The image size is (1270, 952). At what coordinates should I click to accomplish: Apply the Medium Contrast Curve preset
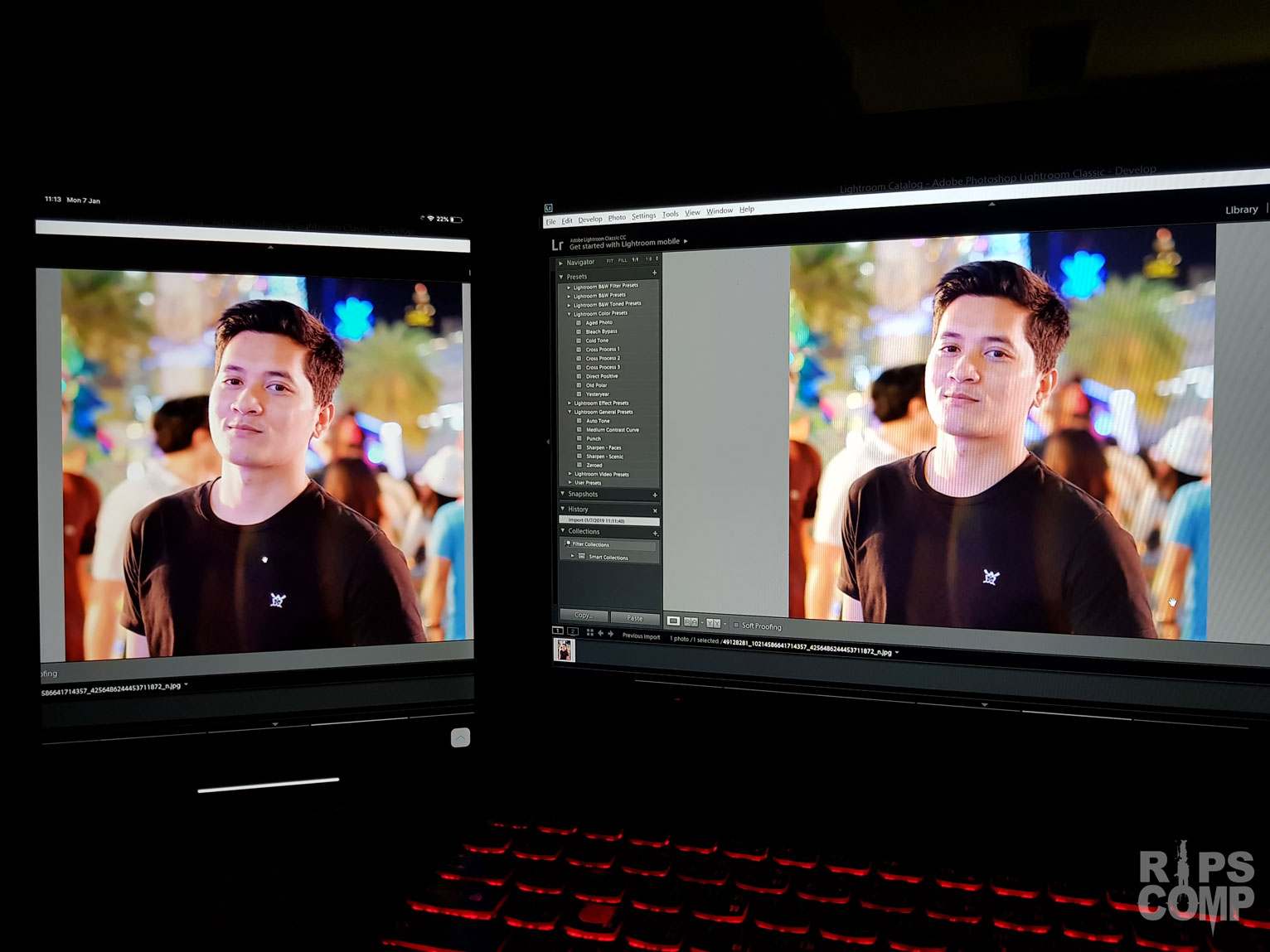coord(613,430)
